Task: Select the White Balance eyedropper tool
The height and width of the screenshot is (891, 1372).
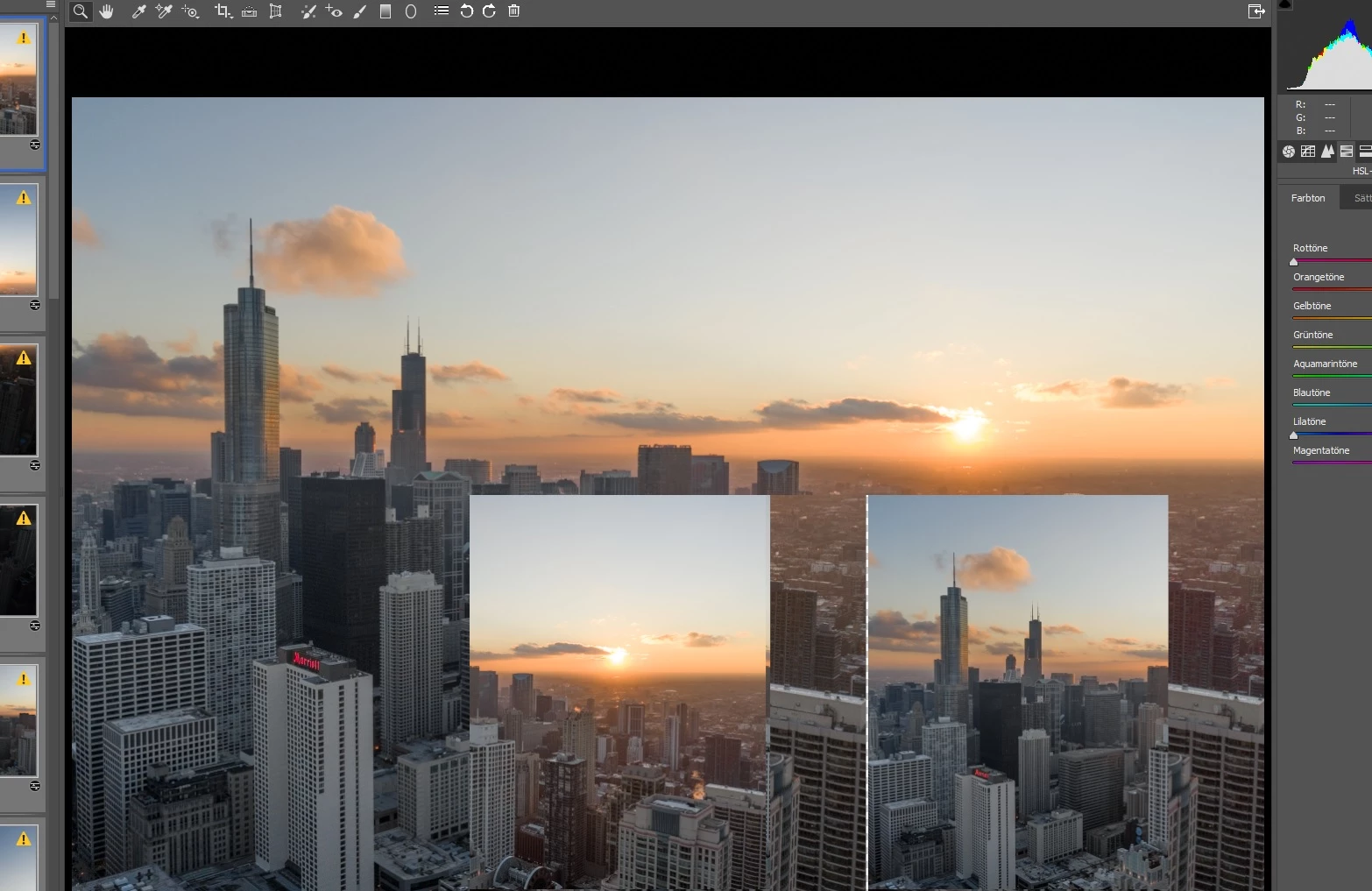Action: [x=138, y=11]
